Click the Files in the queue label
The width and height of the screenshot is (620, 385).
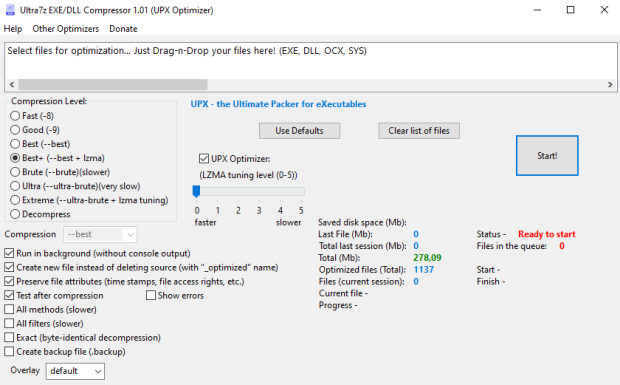click(x=511, y=246)
